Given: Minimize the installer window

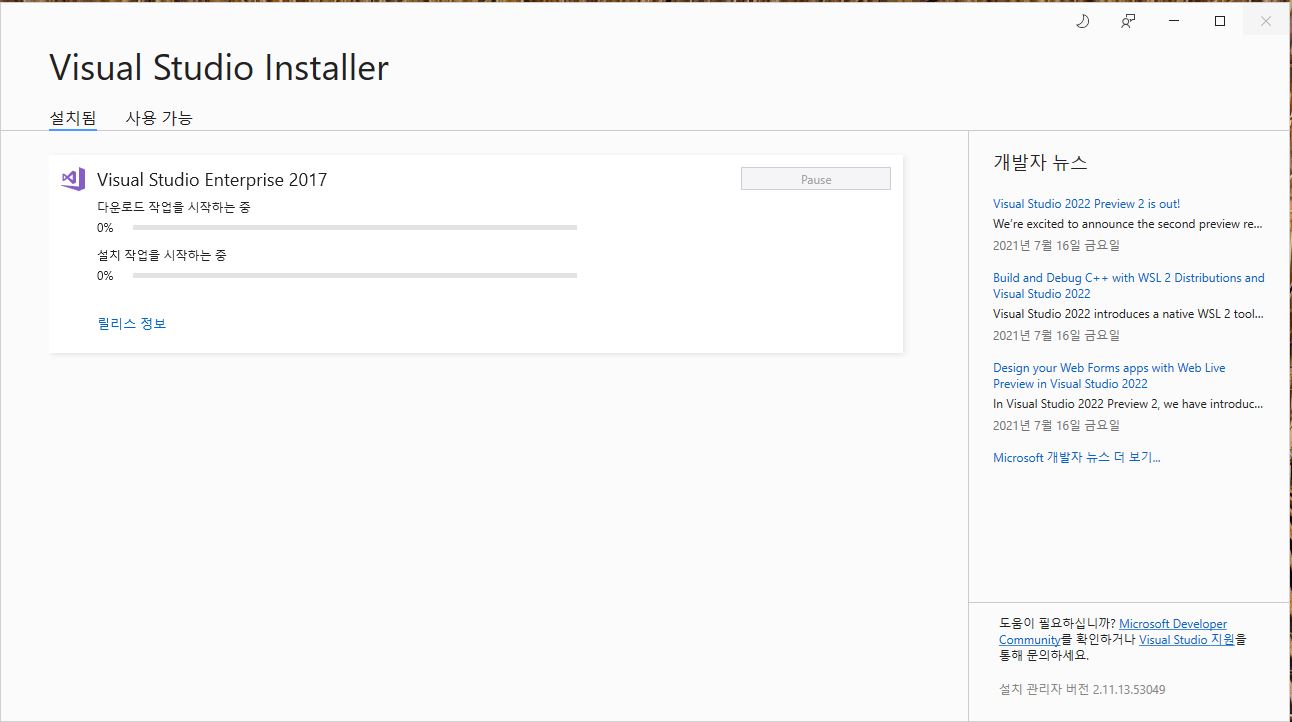Looking at the screenshot, I should point(1174,21).
